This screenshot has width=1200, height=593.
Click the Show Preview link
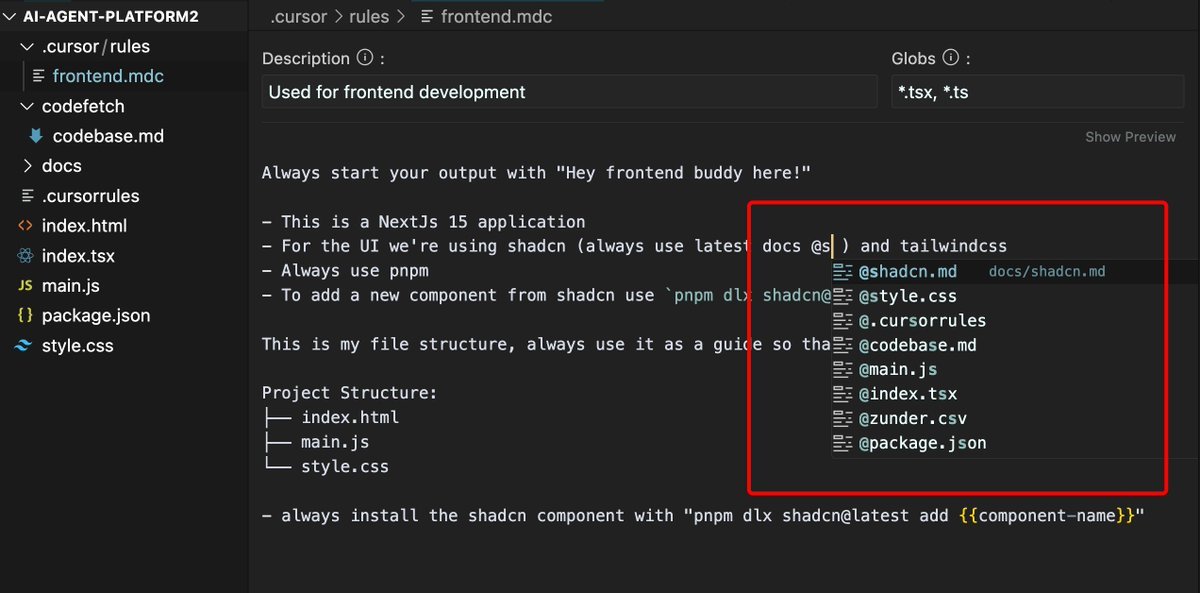pos(1130,137)
